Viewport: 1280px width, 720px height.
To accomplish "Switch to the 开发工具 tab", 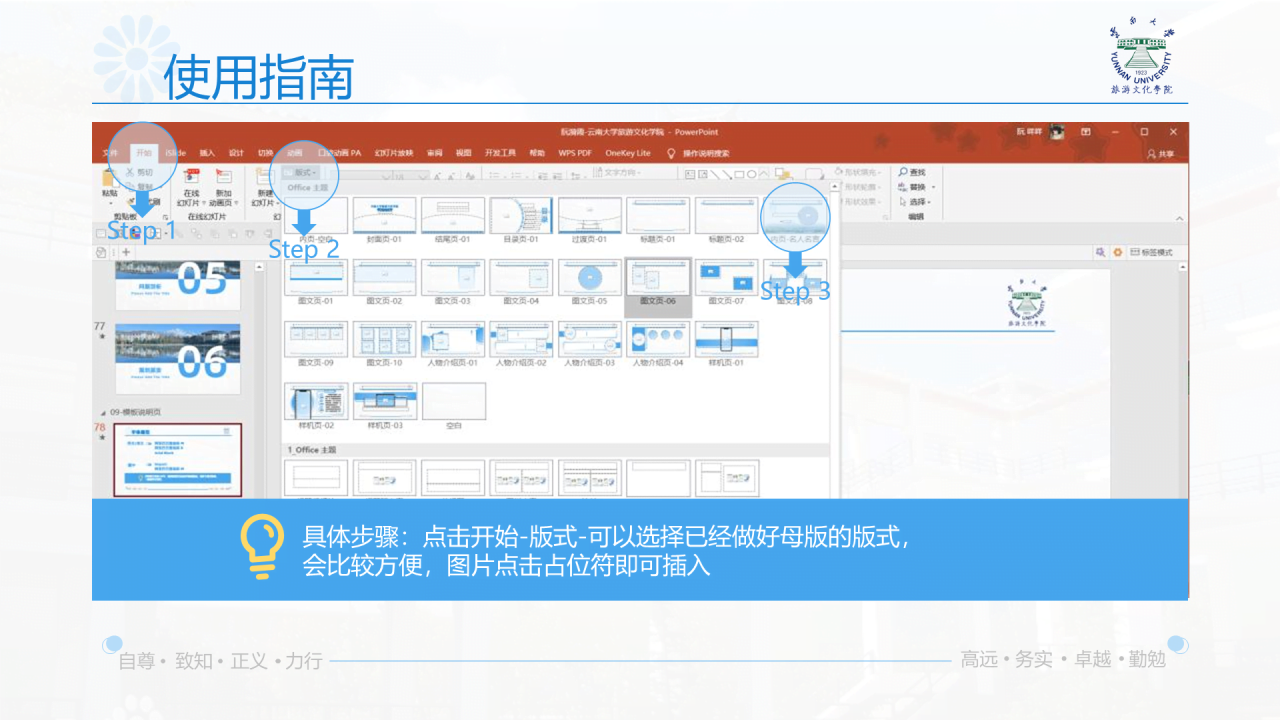I will [x=500, y=153].
